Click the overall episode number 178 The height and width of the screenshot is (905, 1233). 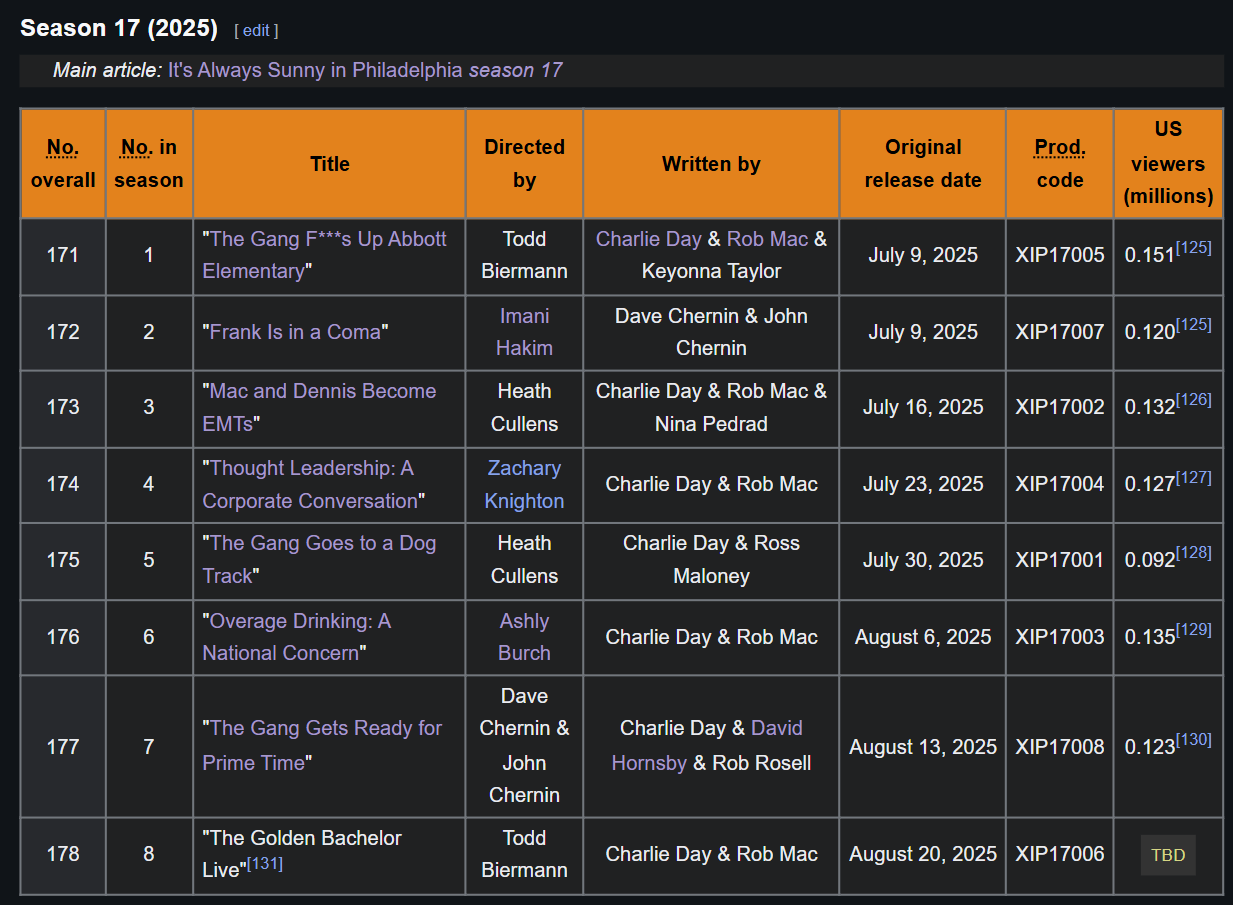63,854
